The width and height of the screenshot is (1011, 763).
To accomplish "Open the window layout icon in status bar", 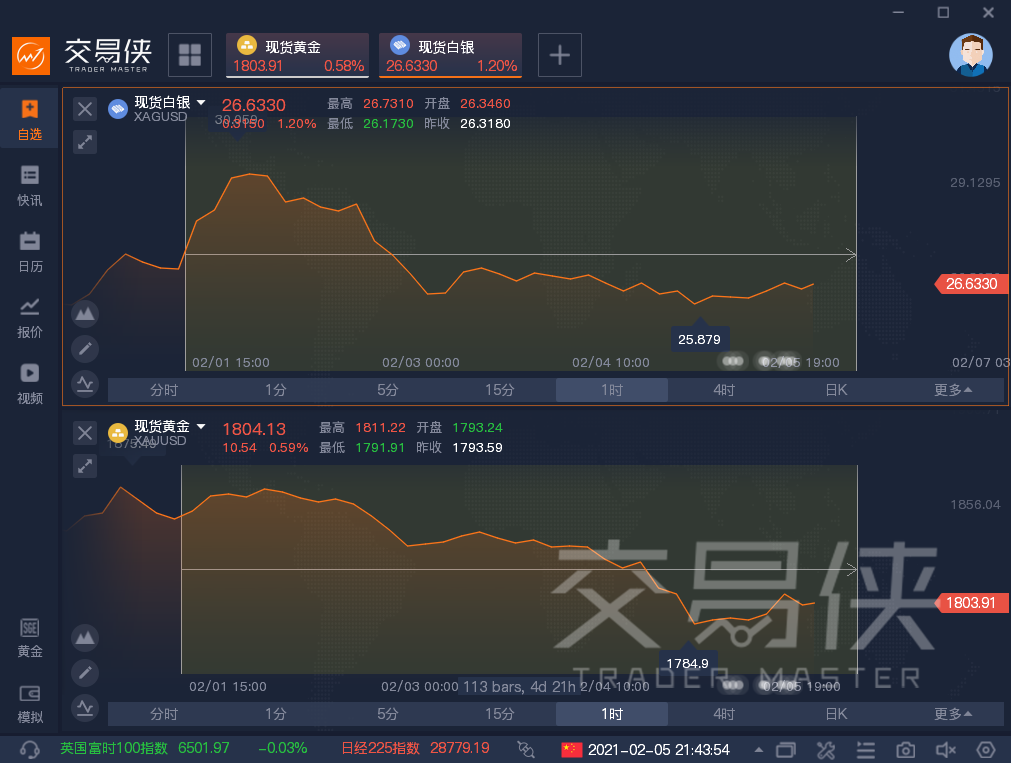I will tap(786, 750).
